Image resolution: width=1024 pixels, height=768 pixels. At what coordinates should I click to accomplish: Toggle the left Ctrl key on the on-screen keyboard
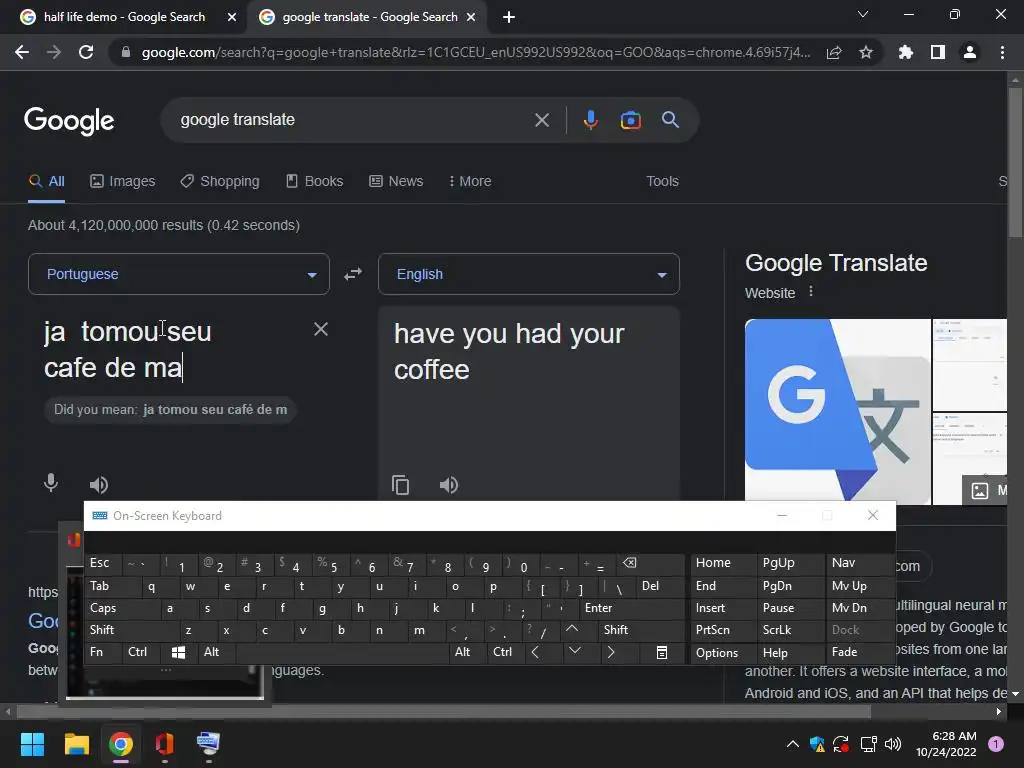click(x=141, y=652)
